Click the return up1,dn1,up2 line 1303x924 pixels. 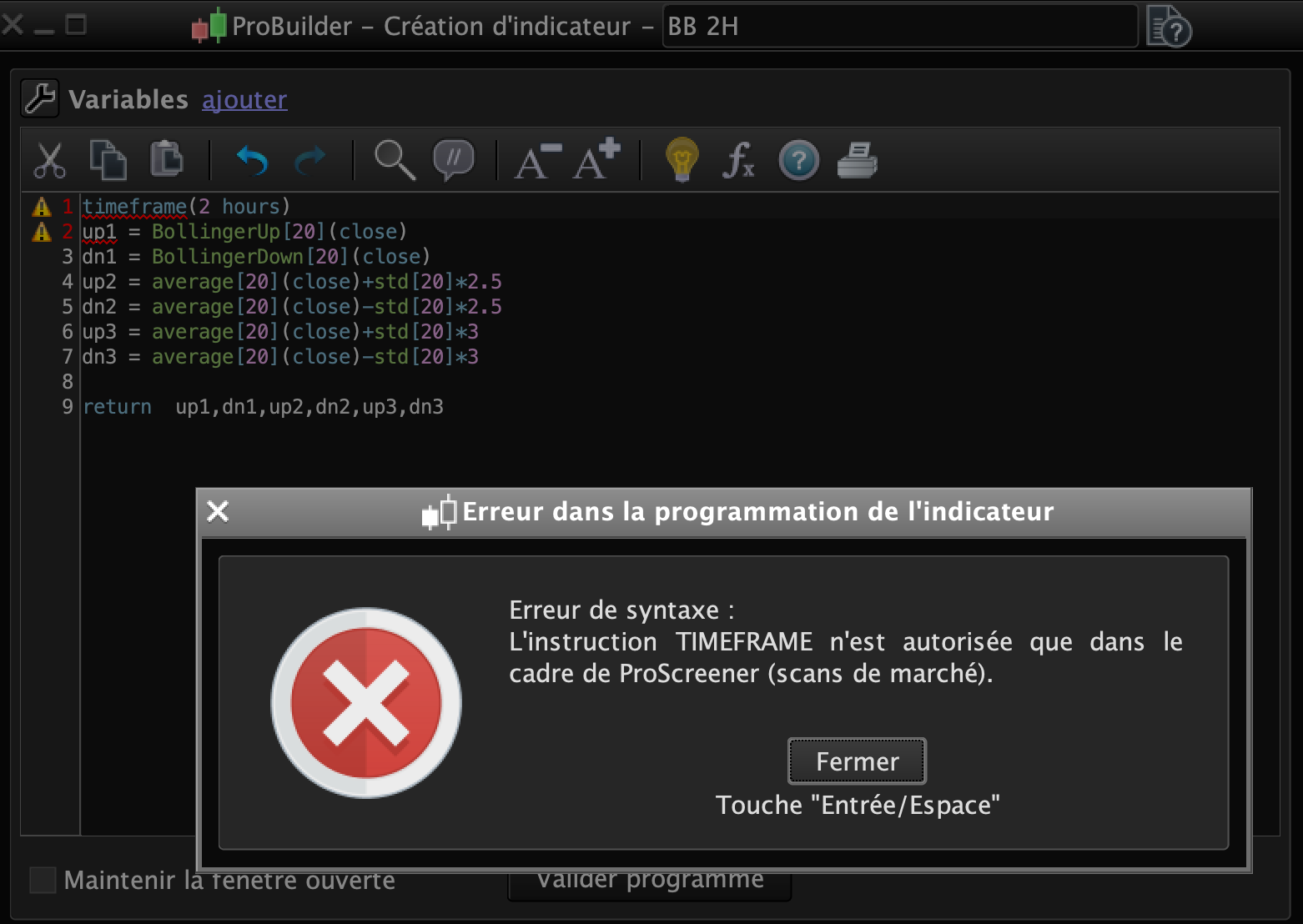[263, 407]
